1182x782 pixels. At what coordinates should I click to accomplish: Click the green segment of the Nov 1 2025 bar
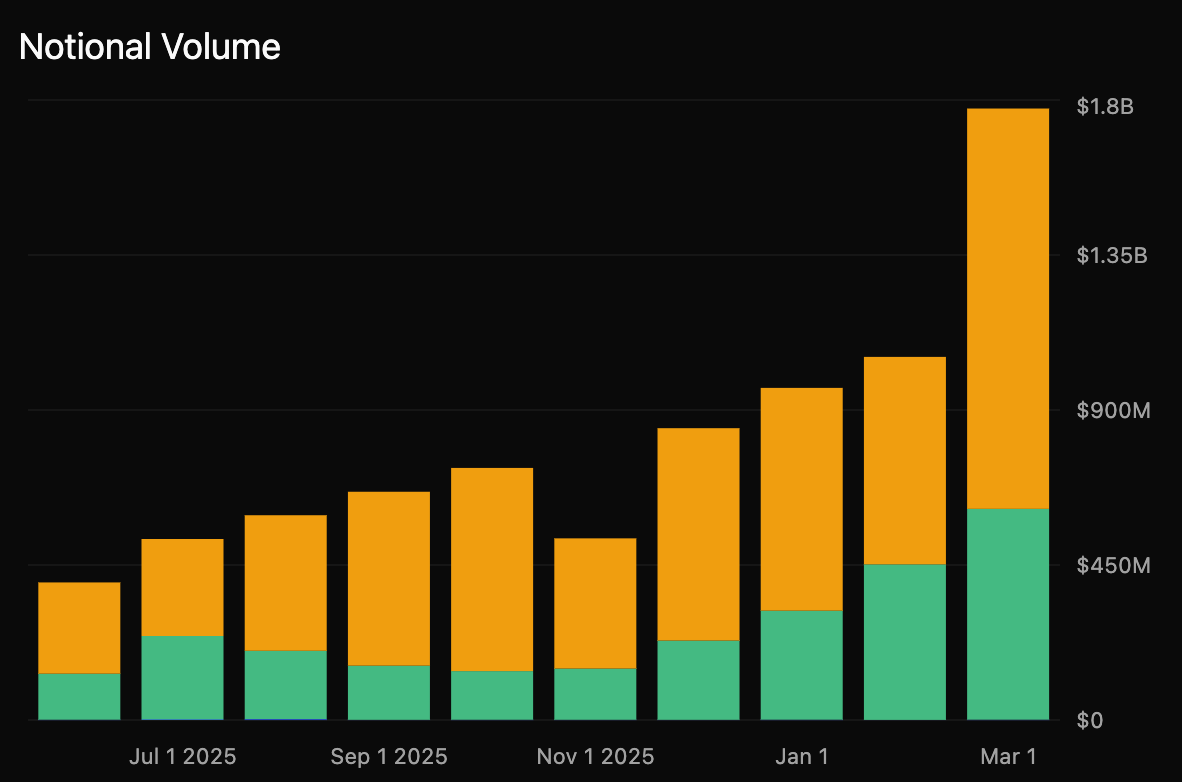(595, 693)
